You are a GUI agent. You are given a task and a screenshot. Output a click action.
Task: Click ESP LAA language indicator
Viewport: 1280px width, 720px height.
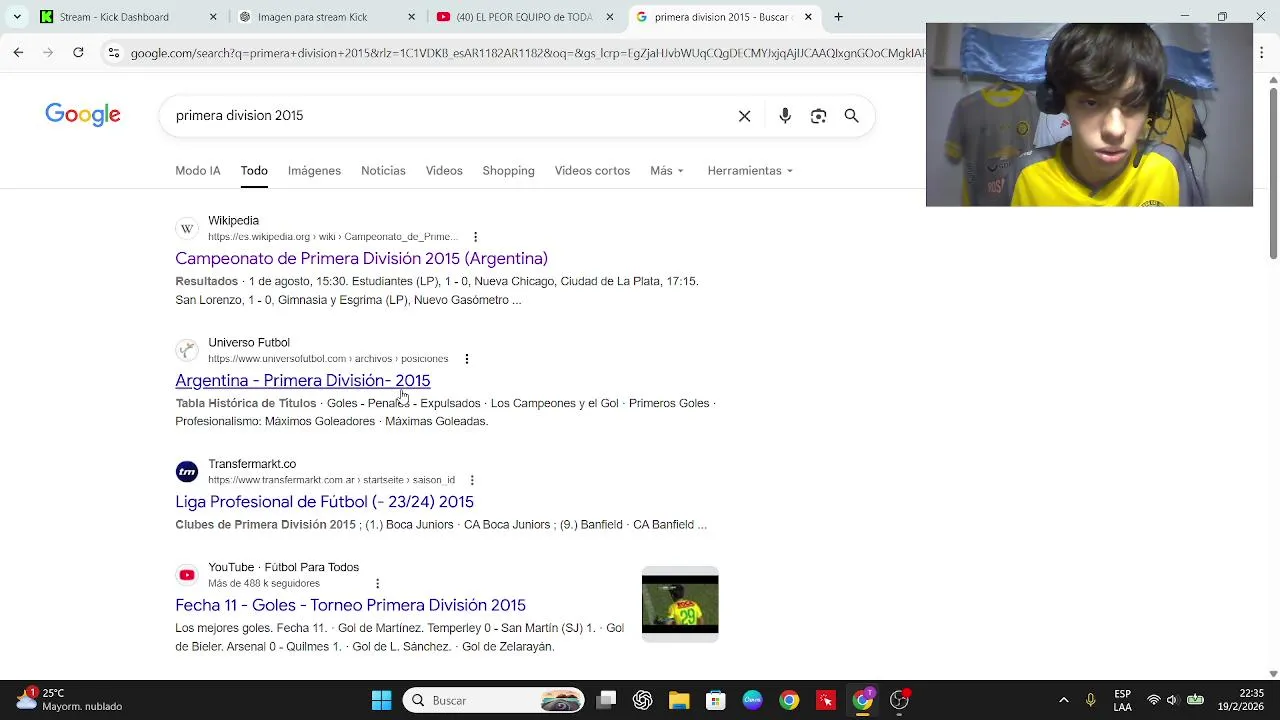pos(1123,700)
